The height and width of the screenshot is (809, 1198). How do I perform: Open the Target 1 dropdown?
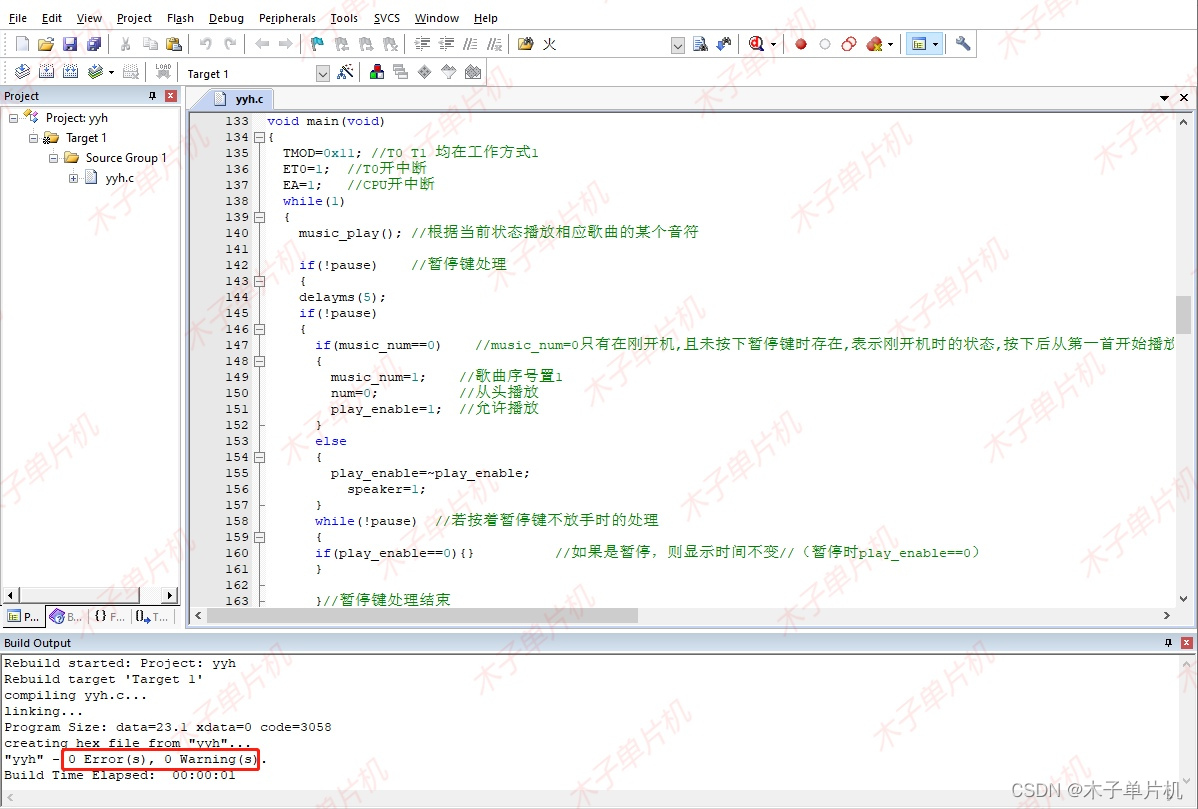[x=322, y=73]
